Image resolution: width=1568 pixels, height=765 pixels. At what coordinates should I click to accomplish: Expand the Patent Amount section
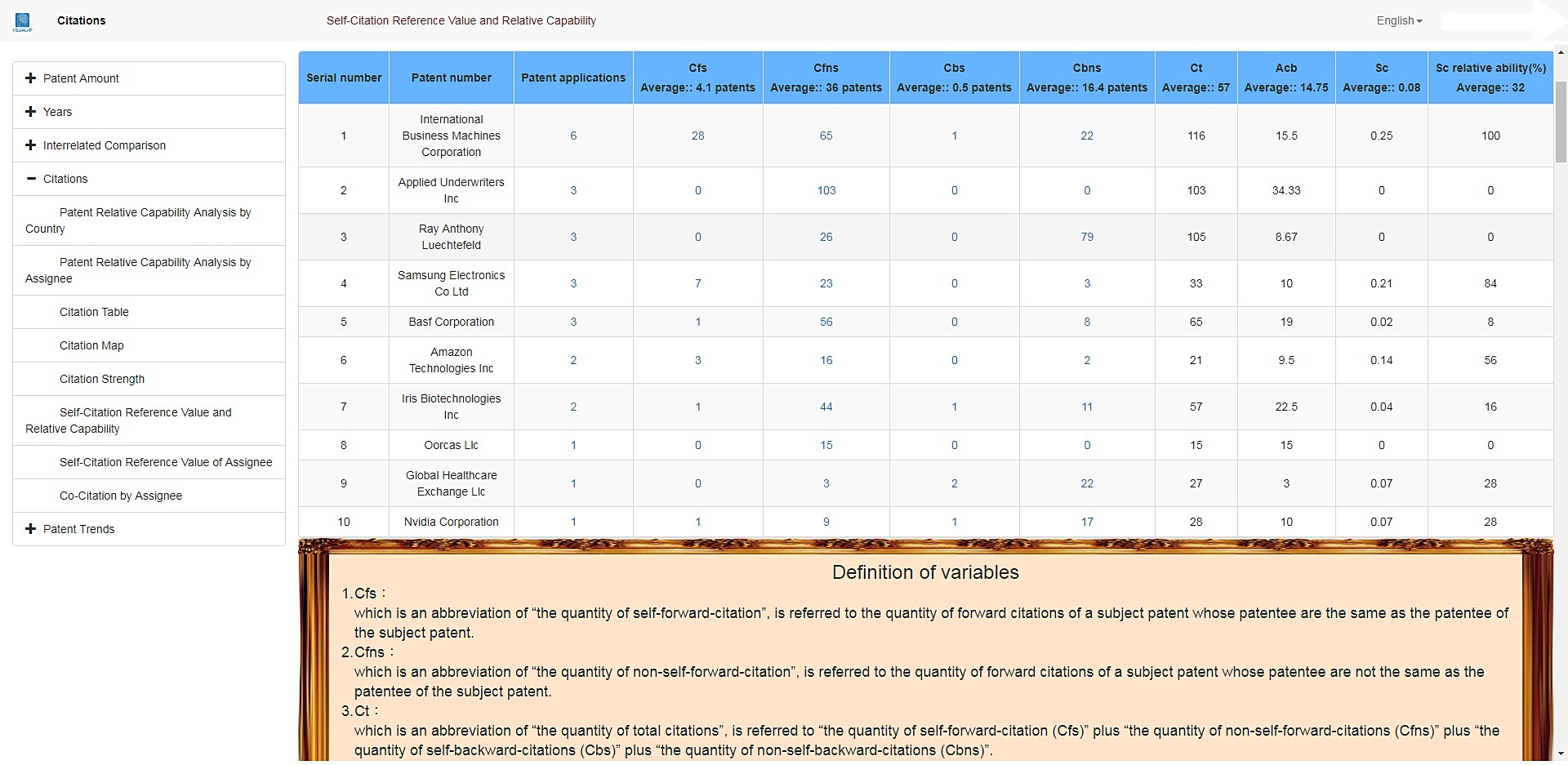pyautogui.click(x=149, y=78)
